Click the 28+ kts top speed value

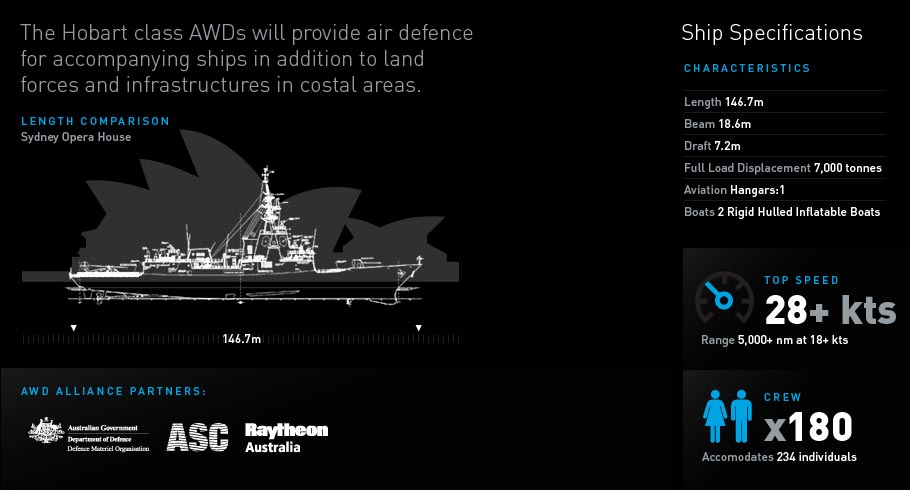(830, 311)
